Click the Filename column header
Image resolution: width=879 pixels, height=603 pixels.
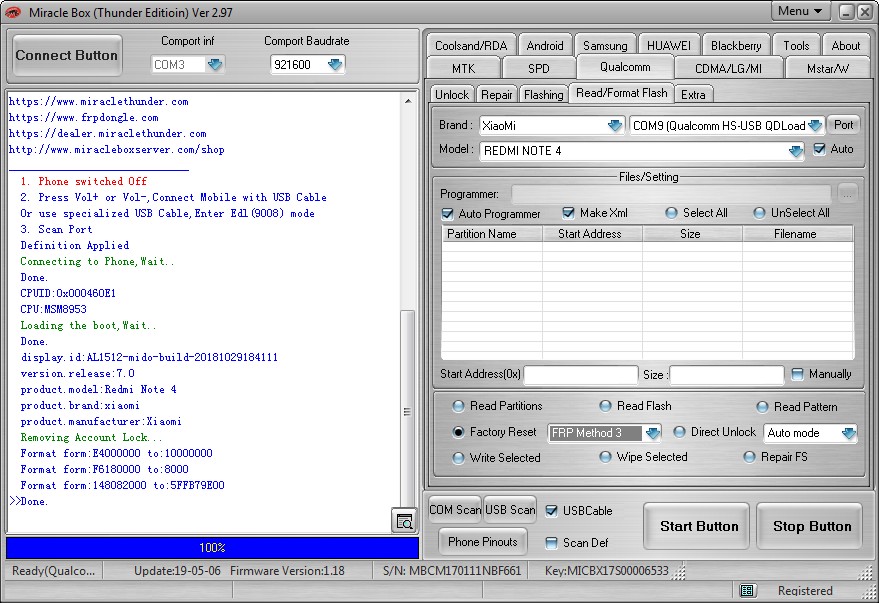(x=798, y=234)
